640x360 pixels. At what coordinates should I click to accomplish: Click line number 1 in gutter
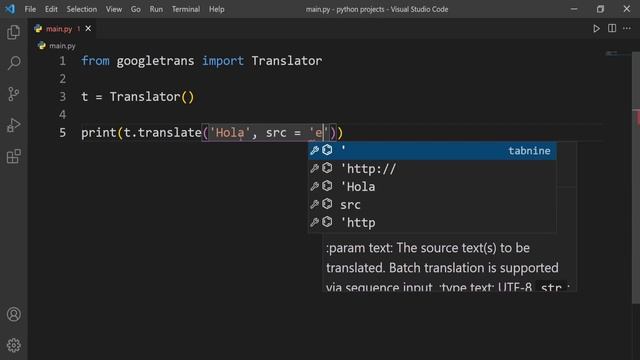click(62, 61)
